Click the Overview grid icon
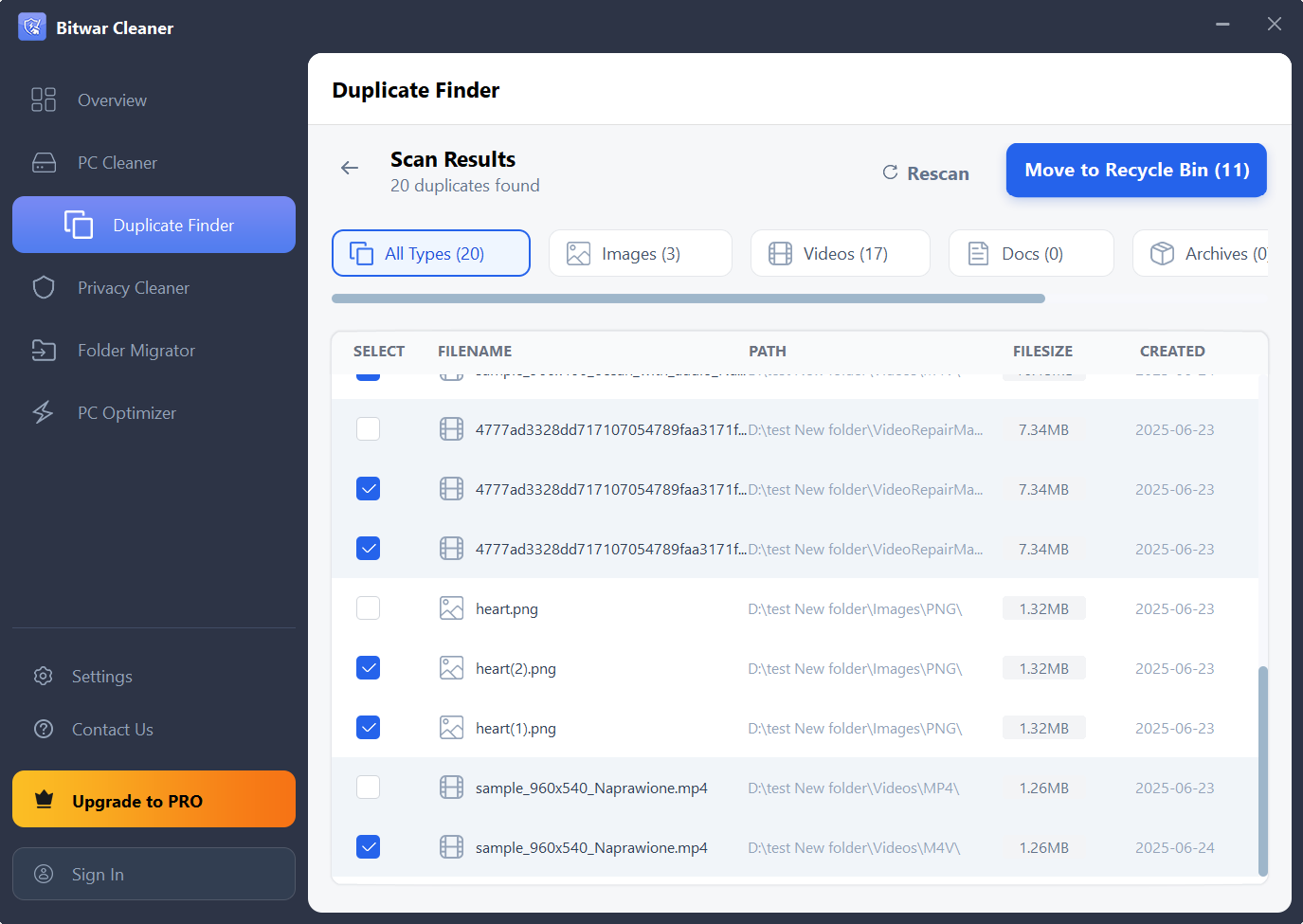Screen dimensions: 1303x924 click(44, 100)
